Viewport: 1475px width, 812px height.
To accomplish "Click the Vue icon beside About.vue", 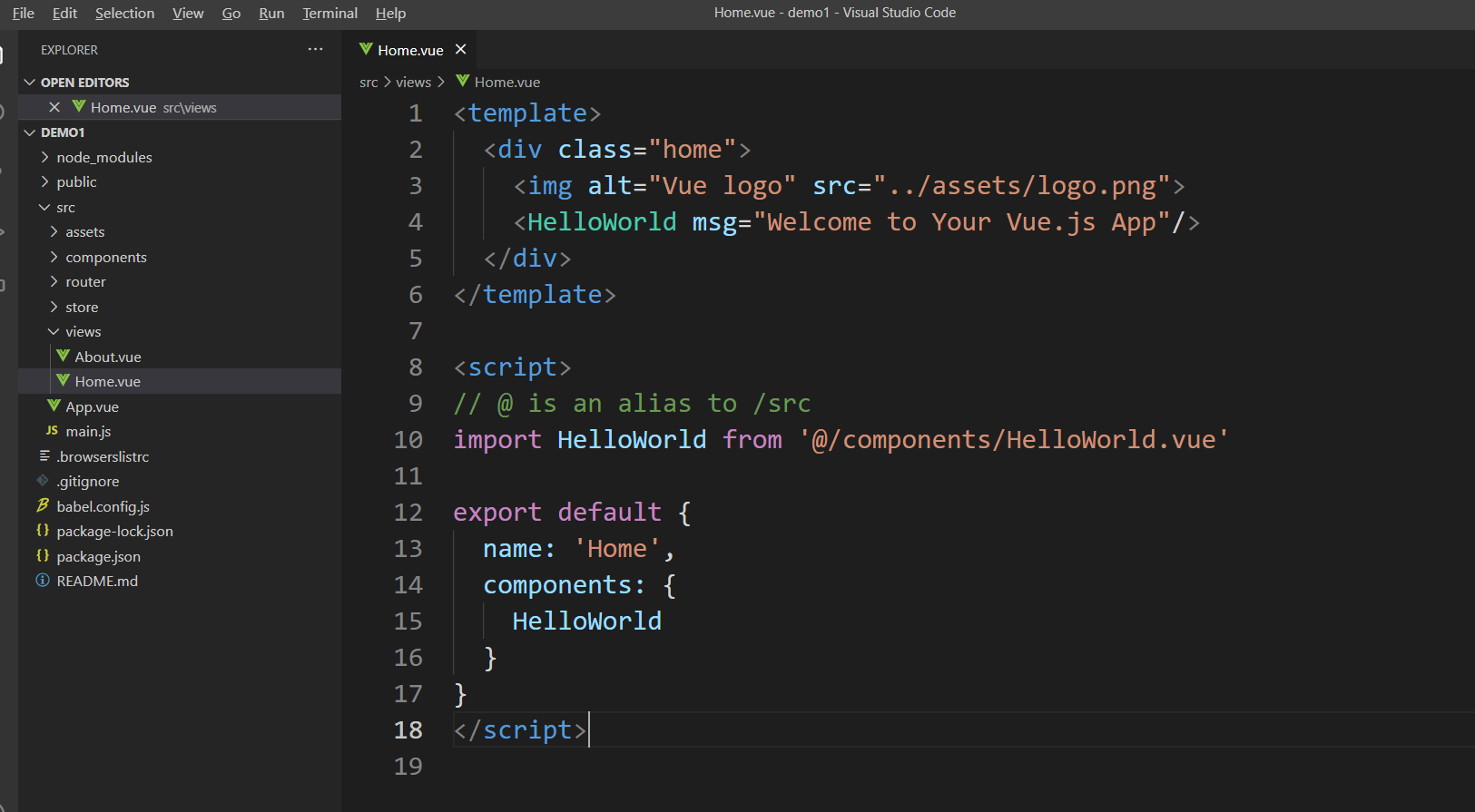I will [63, 356].
